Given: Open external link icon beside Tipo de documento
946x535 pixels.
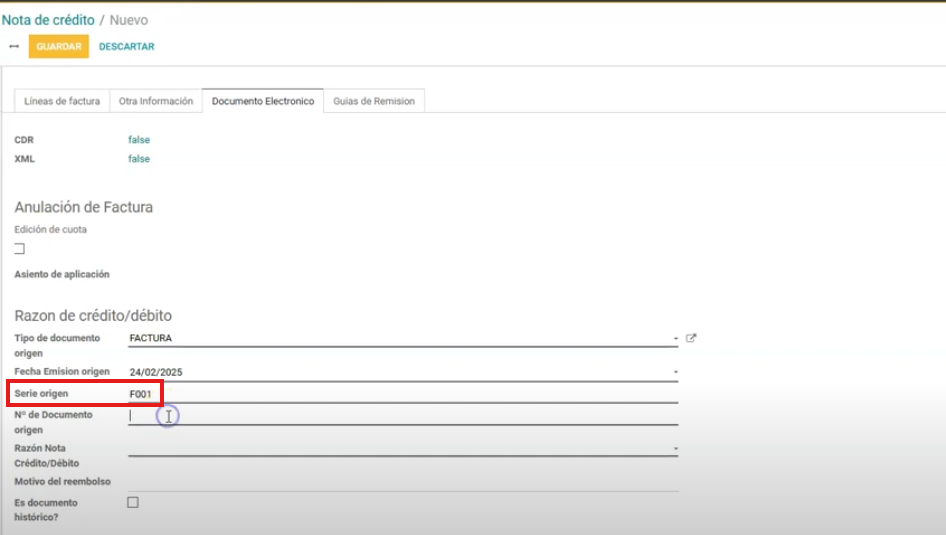Looking at the screenshot, I should click(691, 338).
